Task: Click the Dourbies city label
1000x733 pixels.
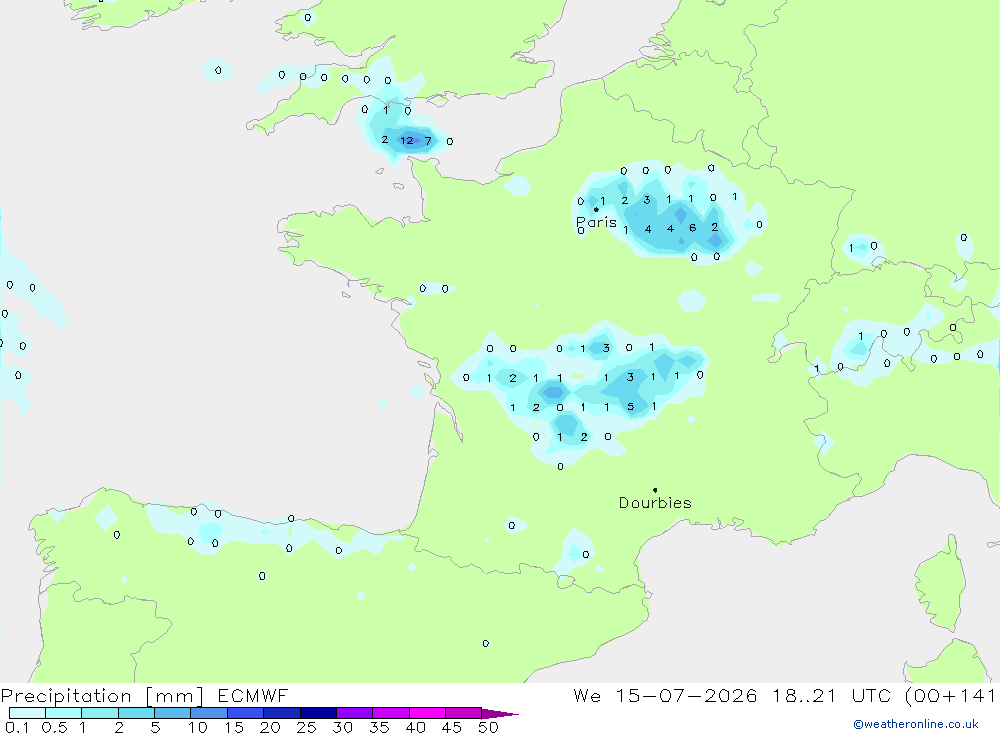Action: click(655, 503)
